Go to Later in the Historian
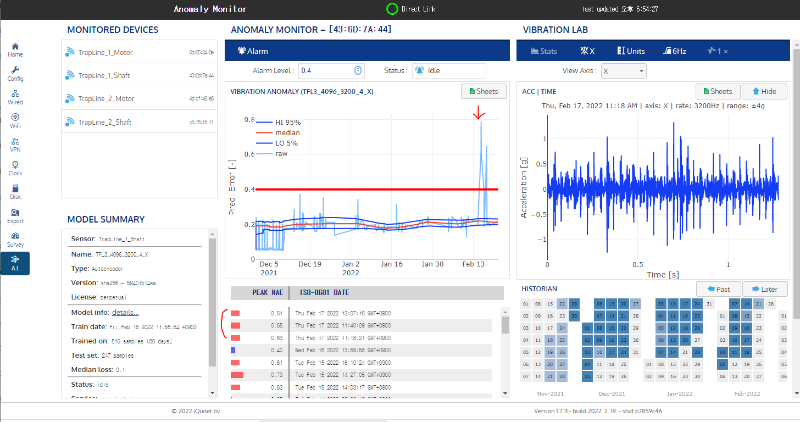800x422 pixels. tap(764, 289)
